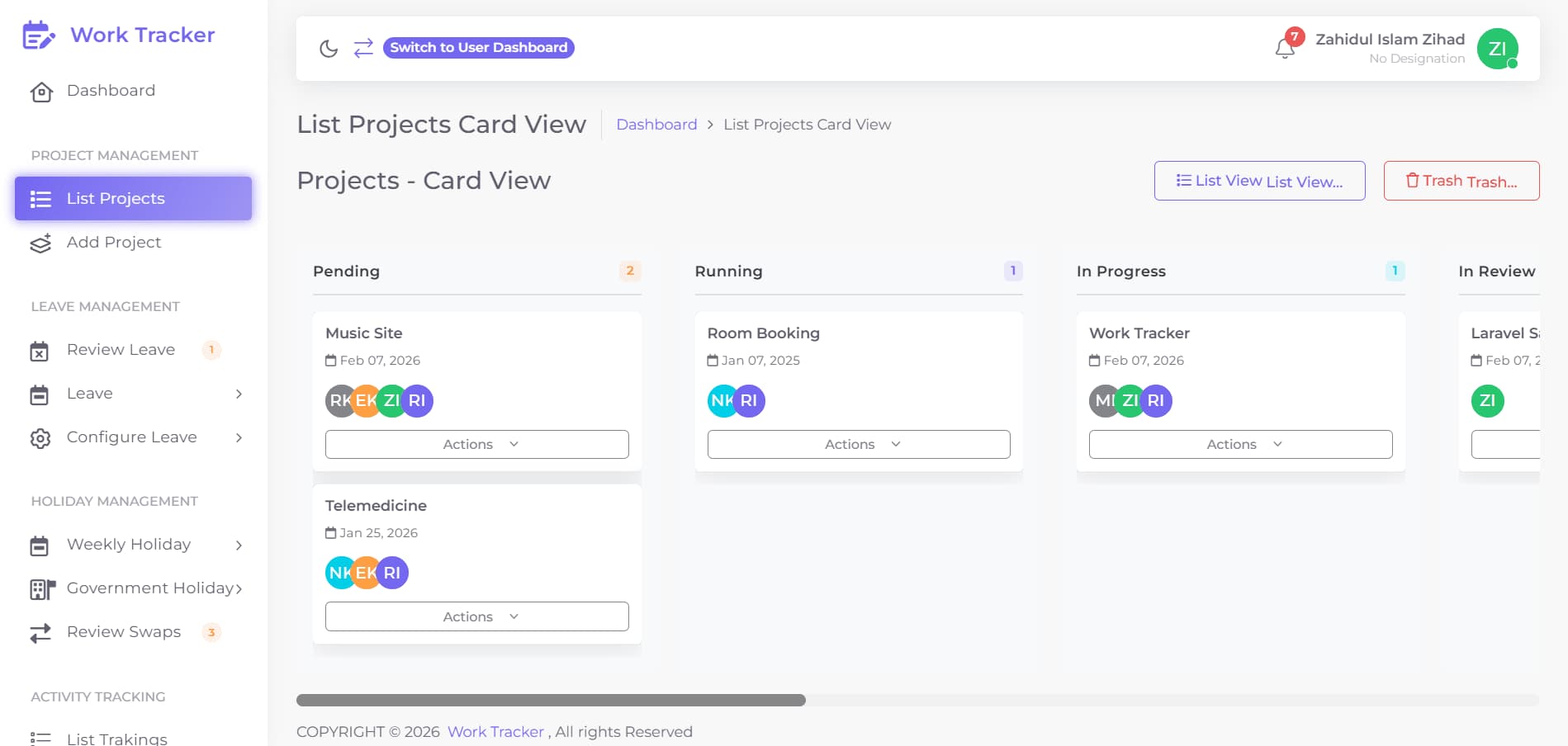
Task: Click the Configure Leave gear icon
Action: 40,438
